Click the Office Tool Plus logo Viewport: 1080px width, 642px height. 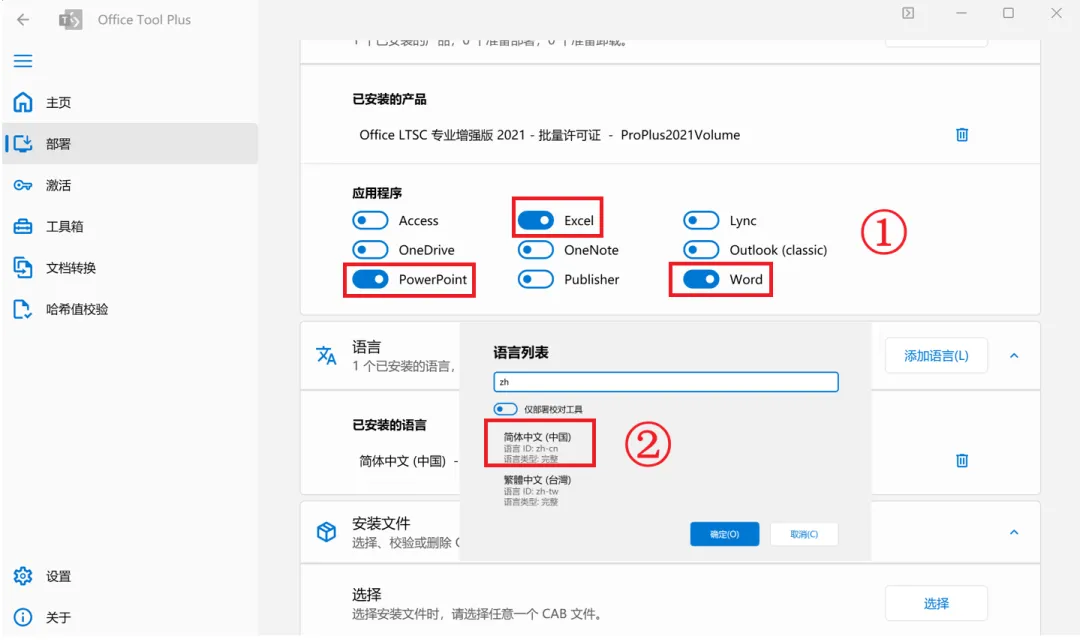coord(70,19)
